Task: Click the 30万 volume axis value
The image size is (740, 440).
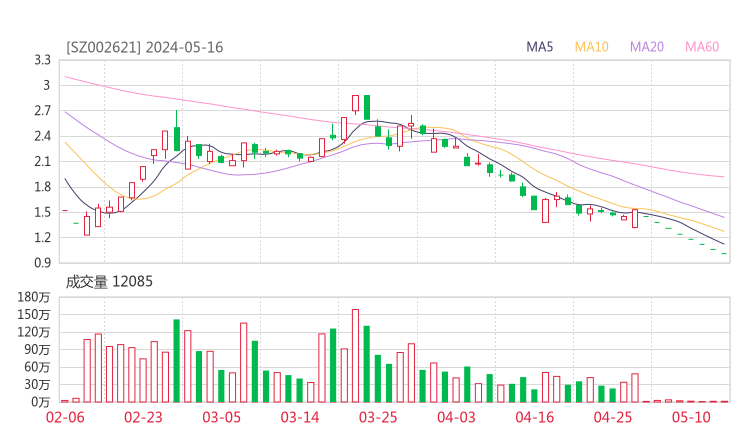Action: [x=37, y=385]
